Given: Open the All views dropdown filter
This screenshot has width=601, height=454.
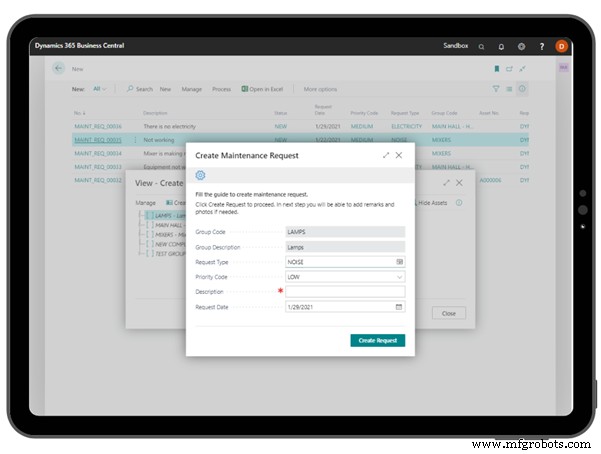Looking at the screenshot, I should [x=100, y=89].
